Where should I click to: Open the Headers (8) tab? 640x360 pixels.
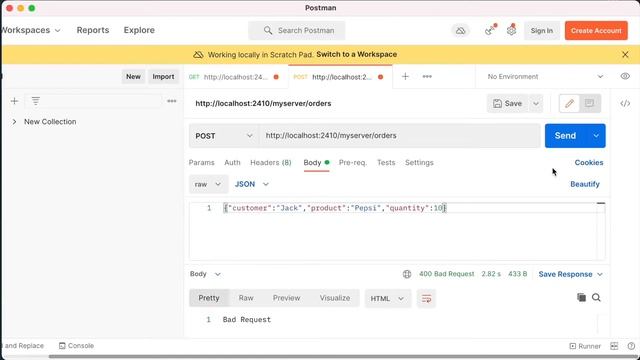271,162
